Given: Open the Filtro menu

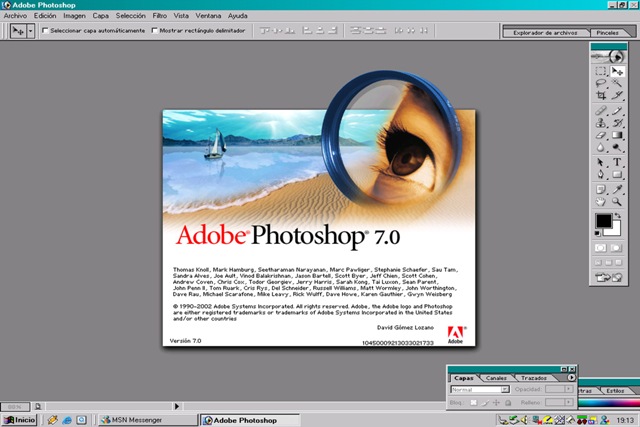Looking at the screenshot, I should tap(160, 16).
